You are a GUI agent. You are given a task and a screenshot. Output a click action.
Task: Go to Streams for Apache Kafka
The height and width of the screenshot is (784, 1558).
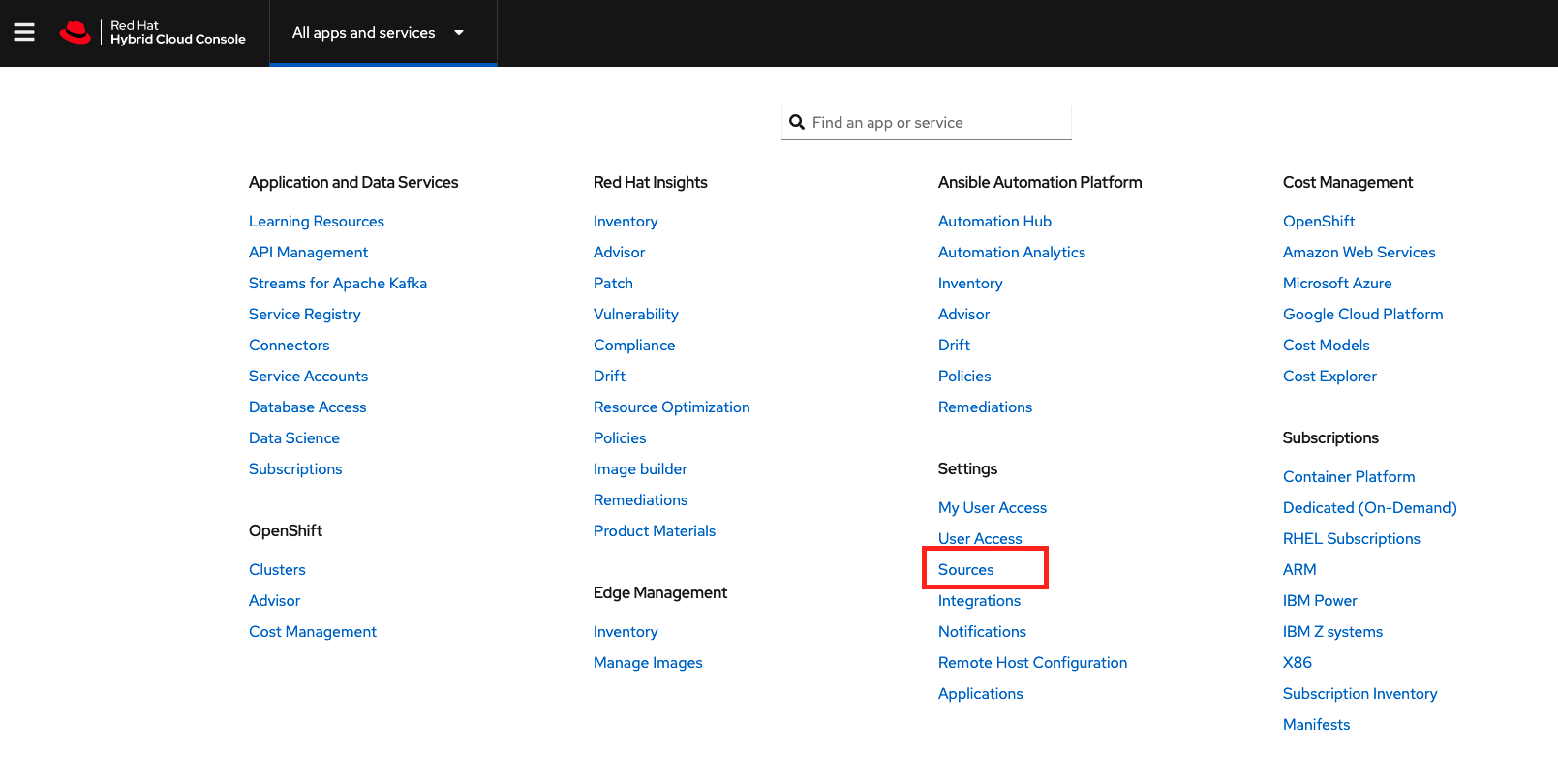point(338,284)
